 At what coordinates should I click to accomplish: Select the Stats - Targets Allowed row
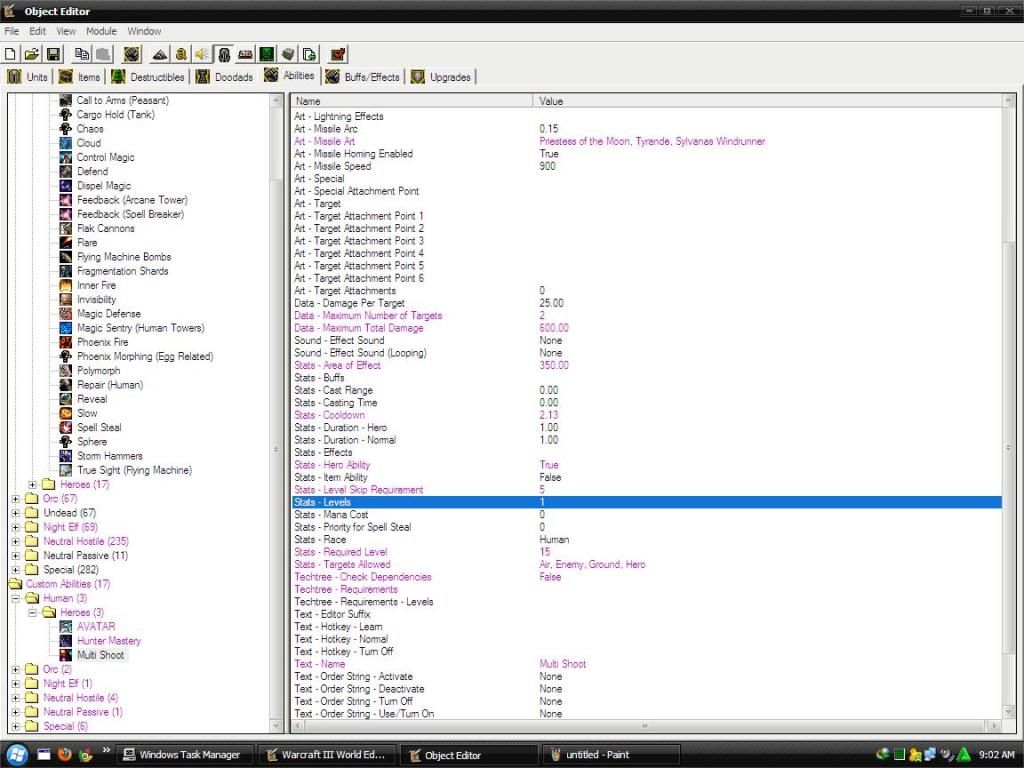[647, 564]
